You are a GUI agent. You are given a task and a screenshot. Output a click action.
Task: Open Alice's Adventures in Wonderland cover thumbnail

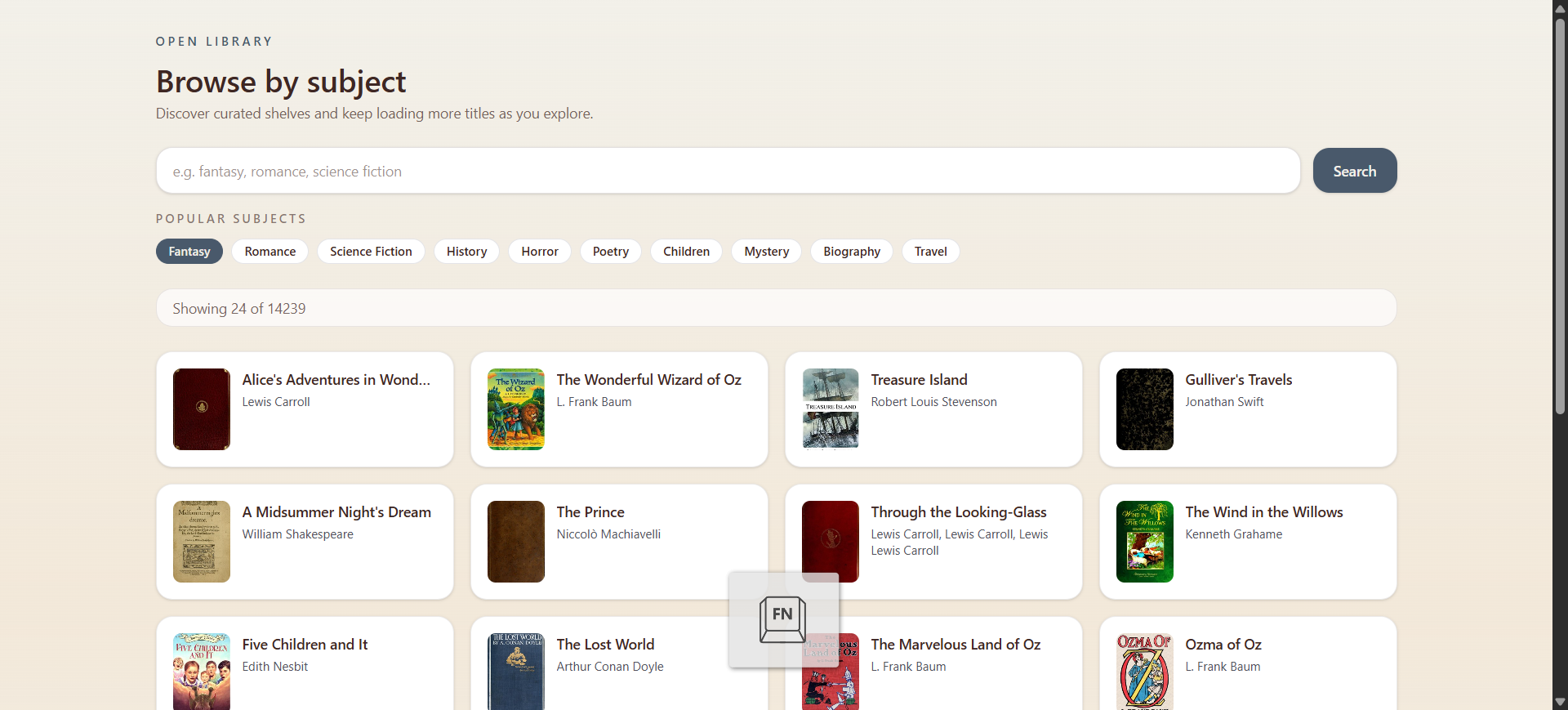click(202, 409)
